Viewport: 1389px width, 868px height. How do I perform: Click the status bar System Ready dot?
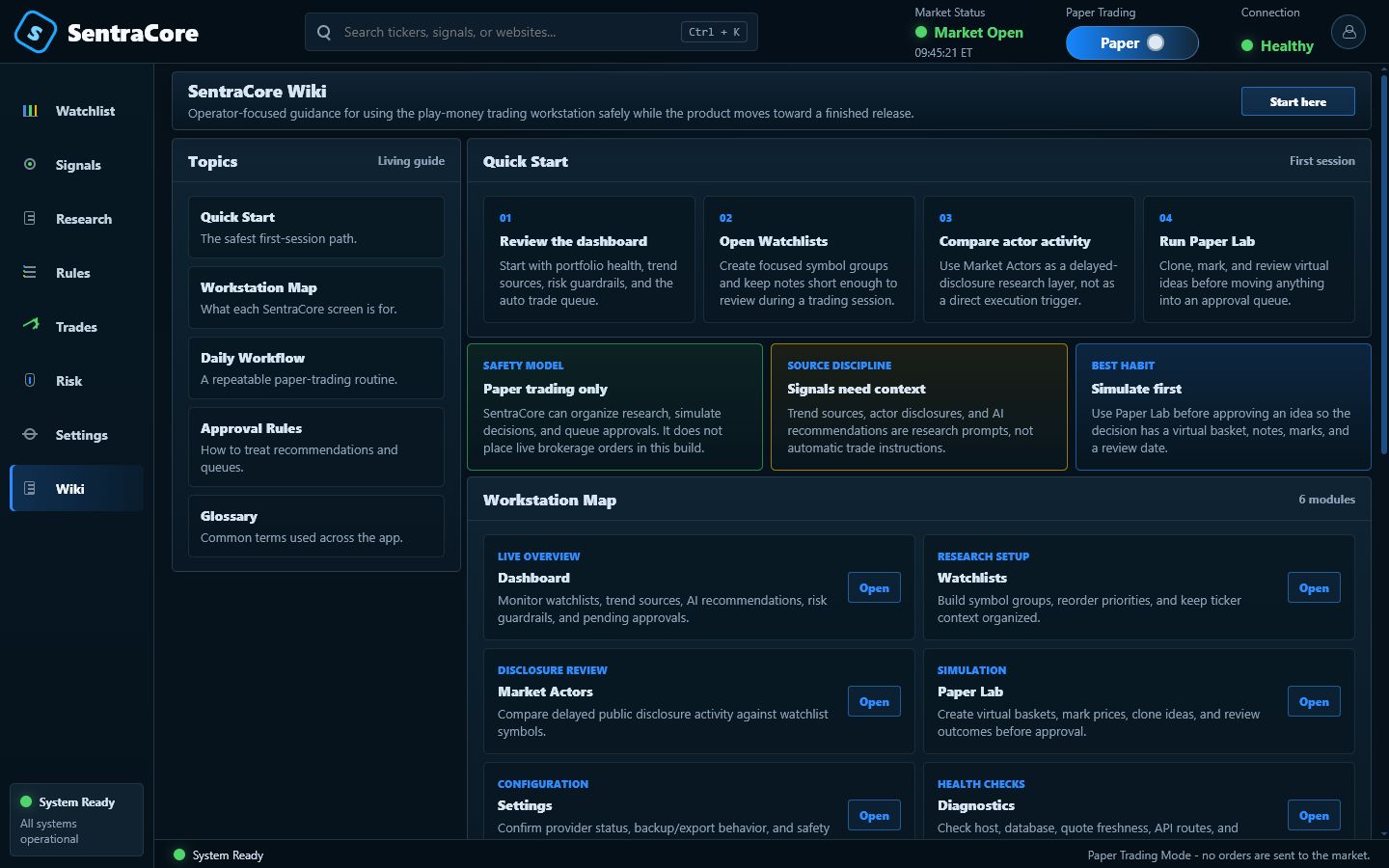click(178, 854)
